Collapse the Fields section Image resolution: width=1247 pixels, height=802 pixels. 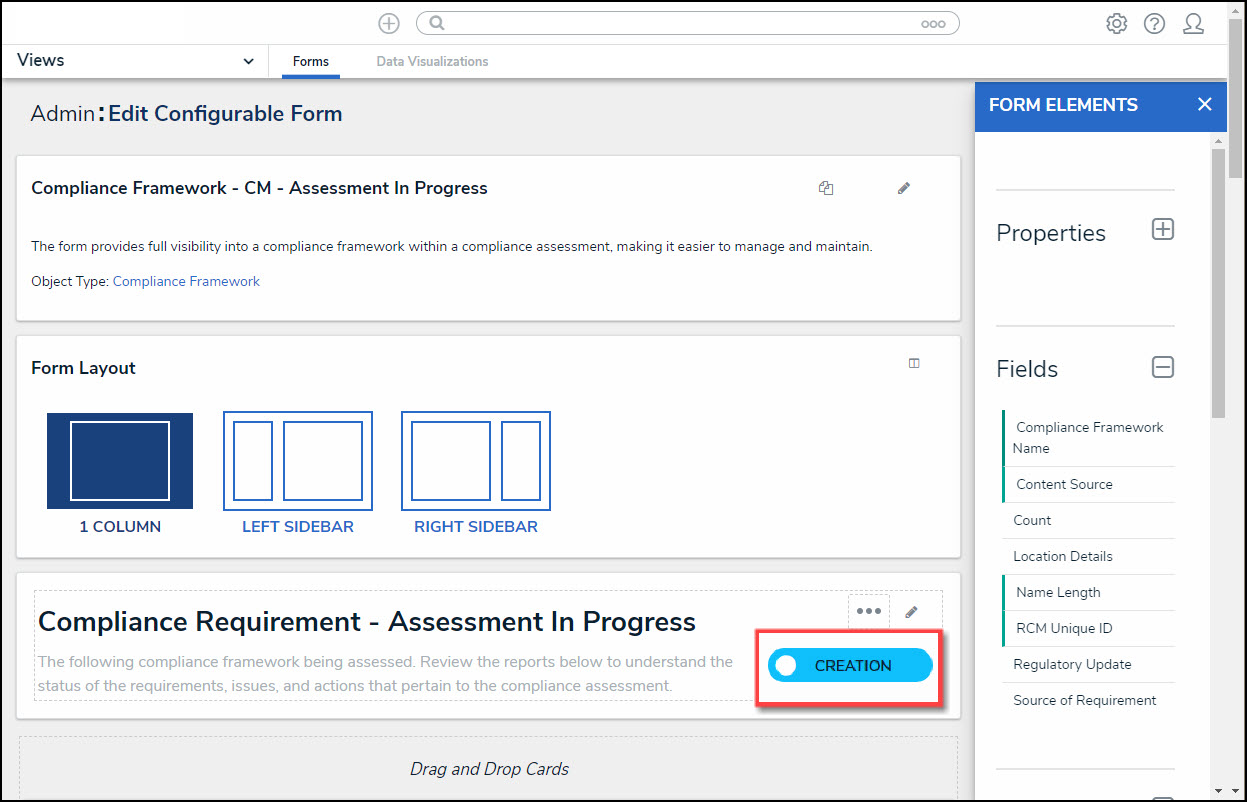tap(1162, 367)
